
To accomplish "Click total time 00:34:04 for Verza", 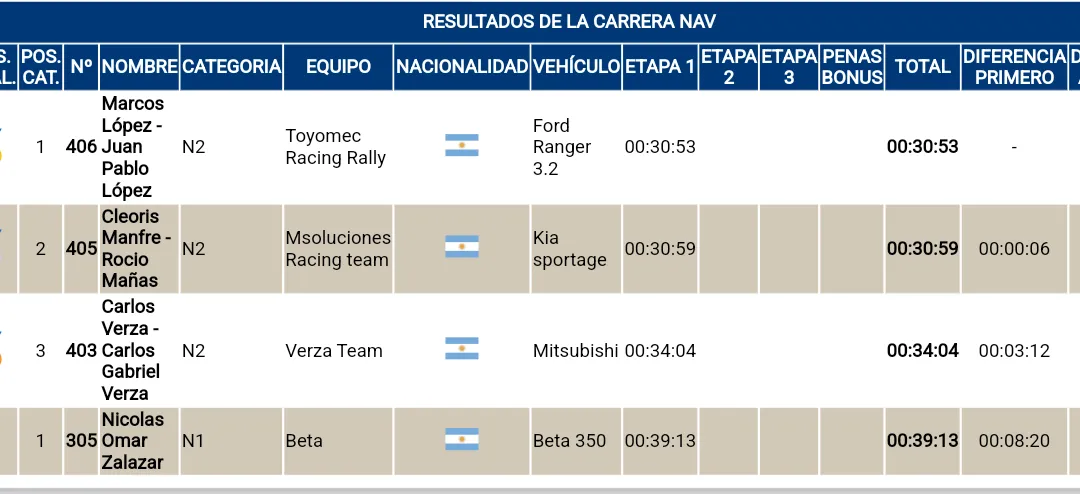I will 922,350.
